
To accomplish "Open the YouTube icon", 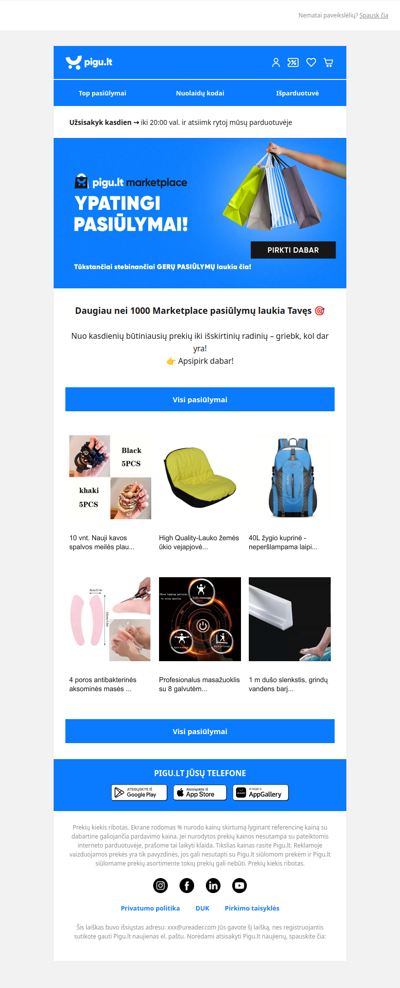I will (x=239, y=885).
